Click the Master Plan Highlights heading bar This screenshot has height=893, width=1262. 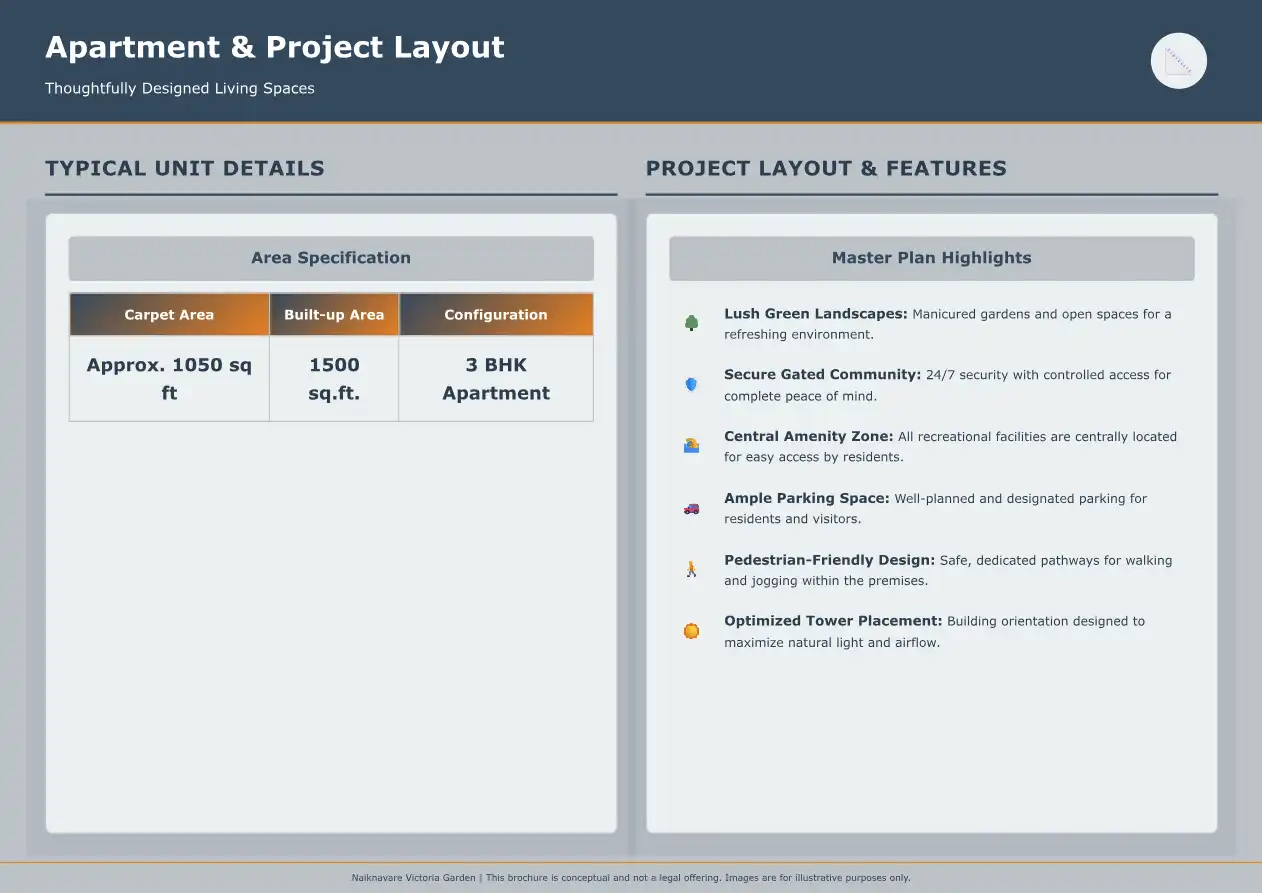tap(931, 258)
